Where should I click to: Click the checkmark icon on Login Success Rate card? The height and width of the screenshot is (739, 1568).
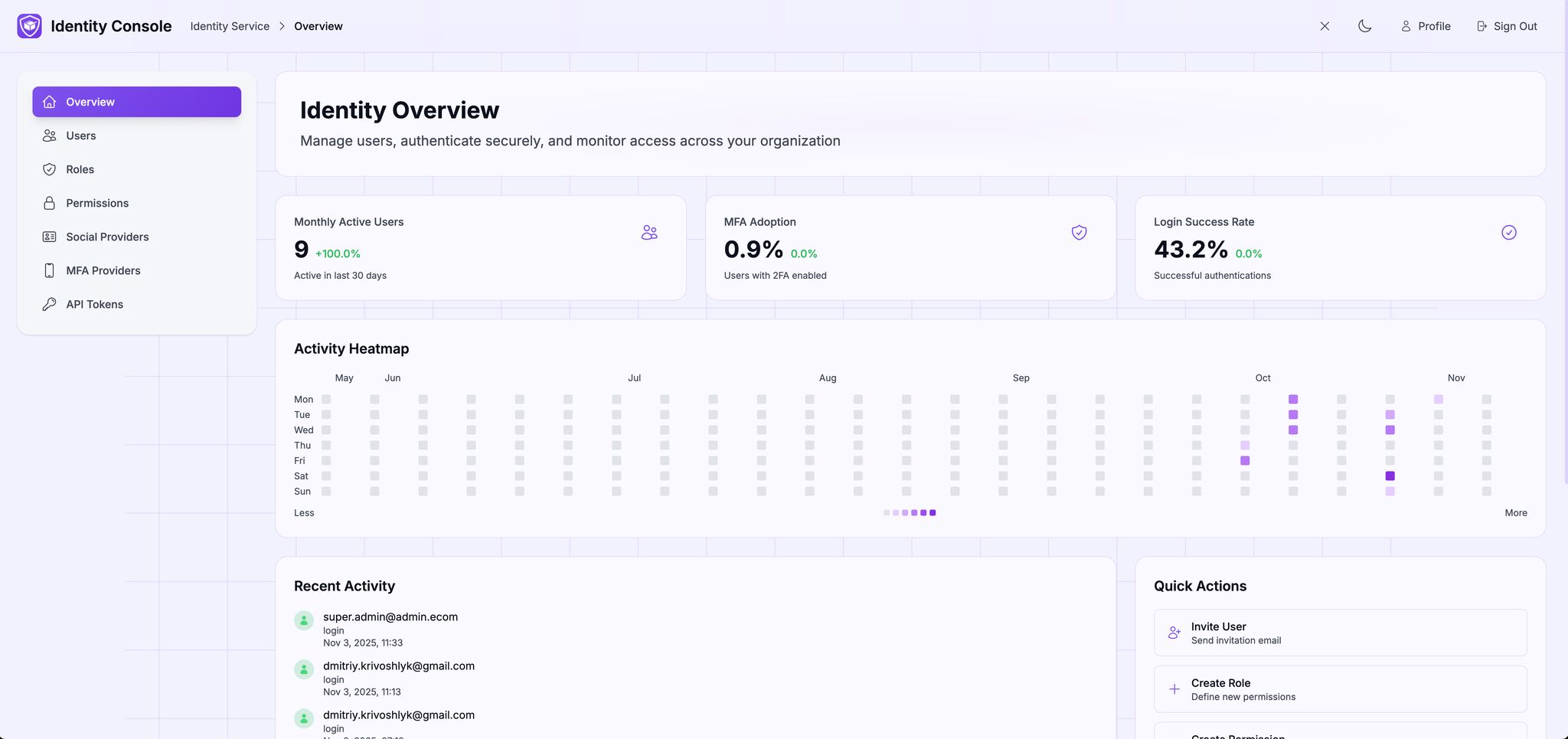pyautogui.click(x=1508, y=232)
